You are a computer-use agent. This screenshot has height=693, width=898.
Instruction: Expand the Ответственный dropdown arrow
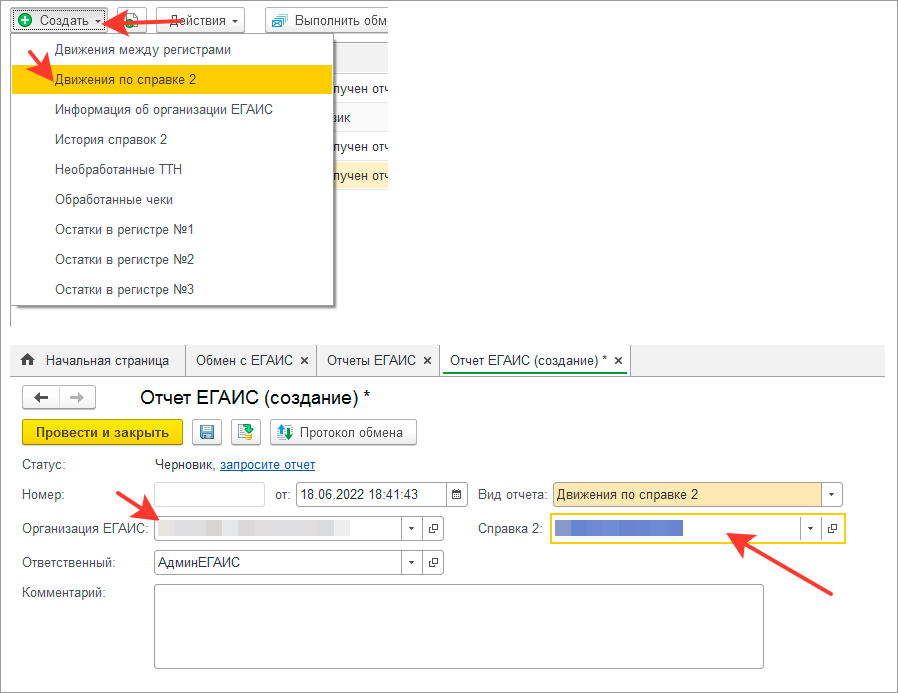[x=411, y=562]
